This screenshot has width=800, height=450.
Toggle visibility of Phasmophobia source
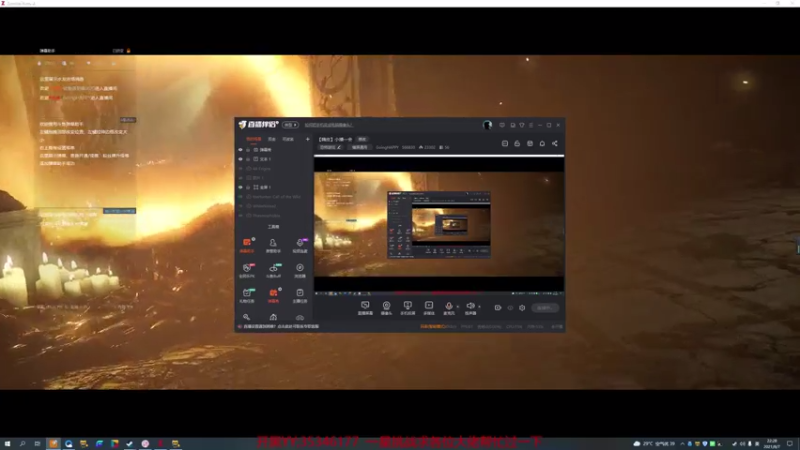(240, 215)
